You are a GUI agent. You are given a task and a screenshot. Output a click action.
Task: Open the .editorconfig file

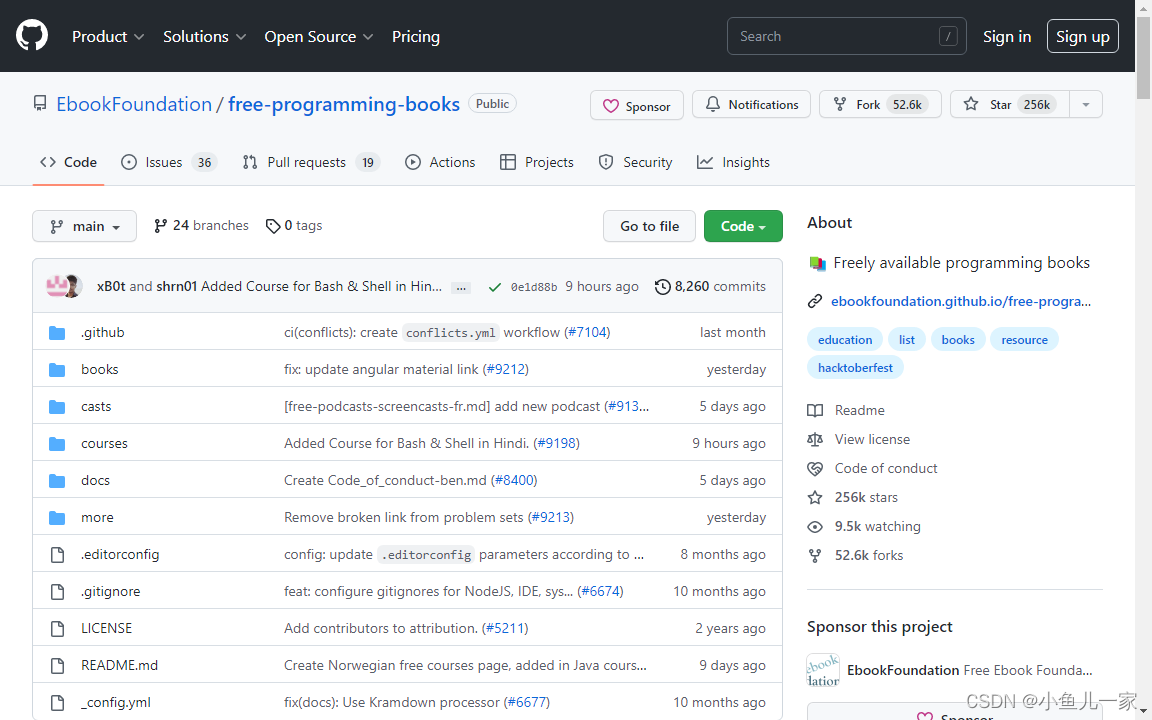(x=120, y=554)
